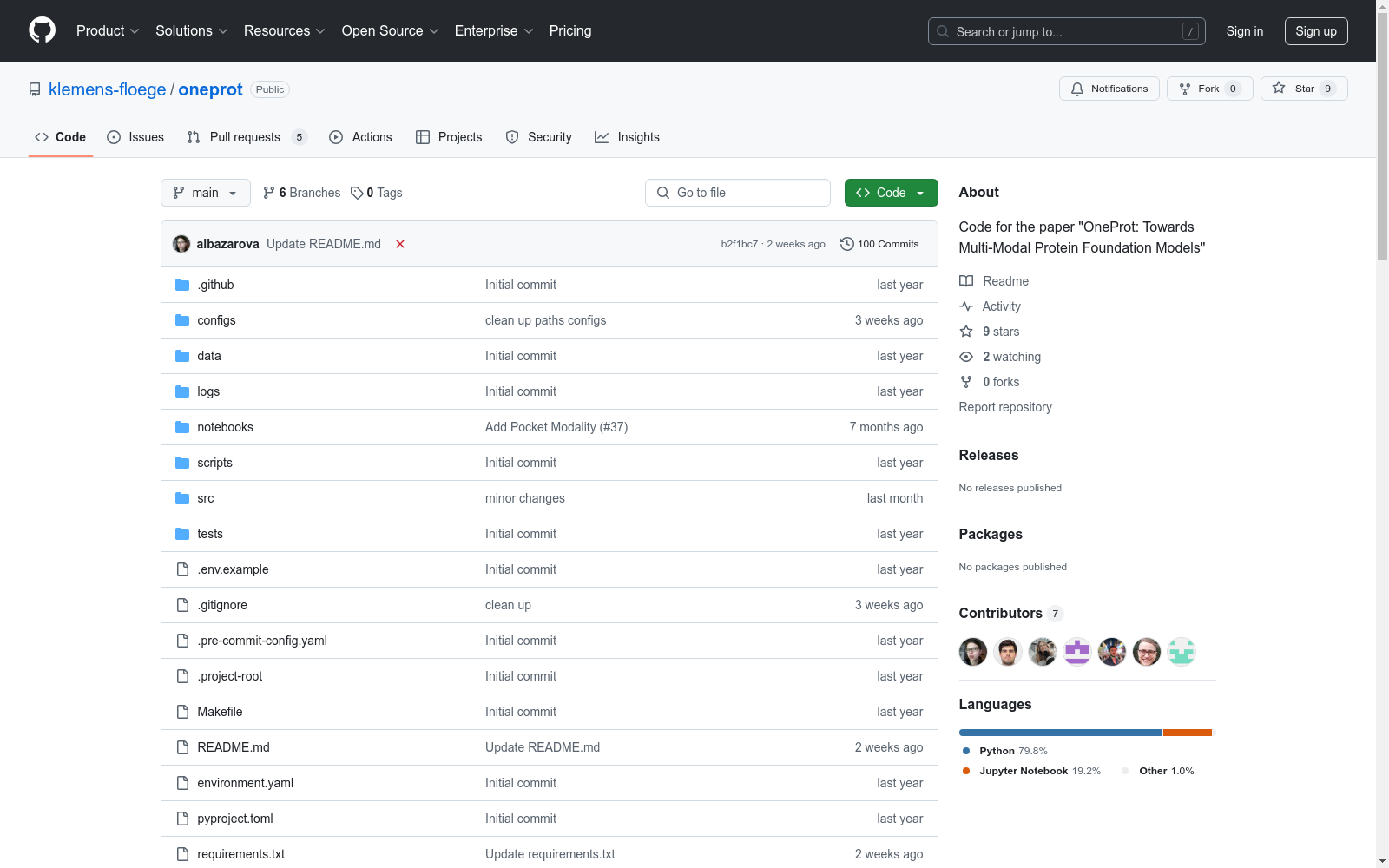Click the configs folder icon

click(x=182, y=320)
